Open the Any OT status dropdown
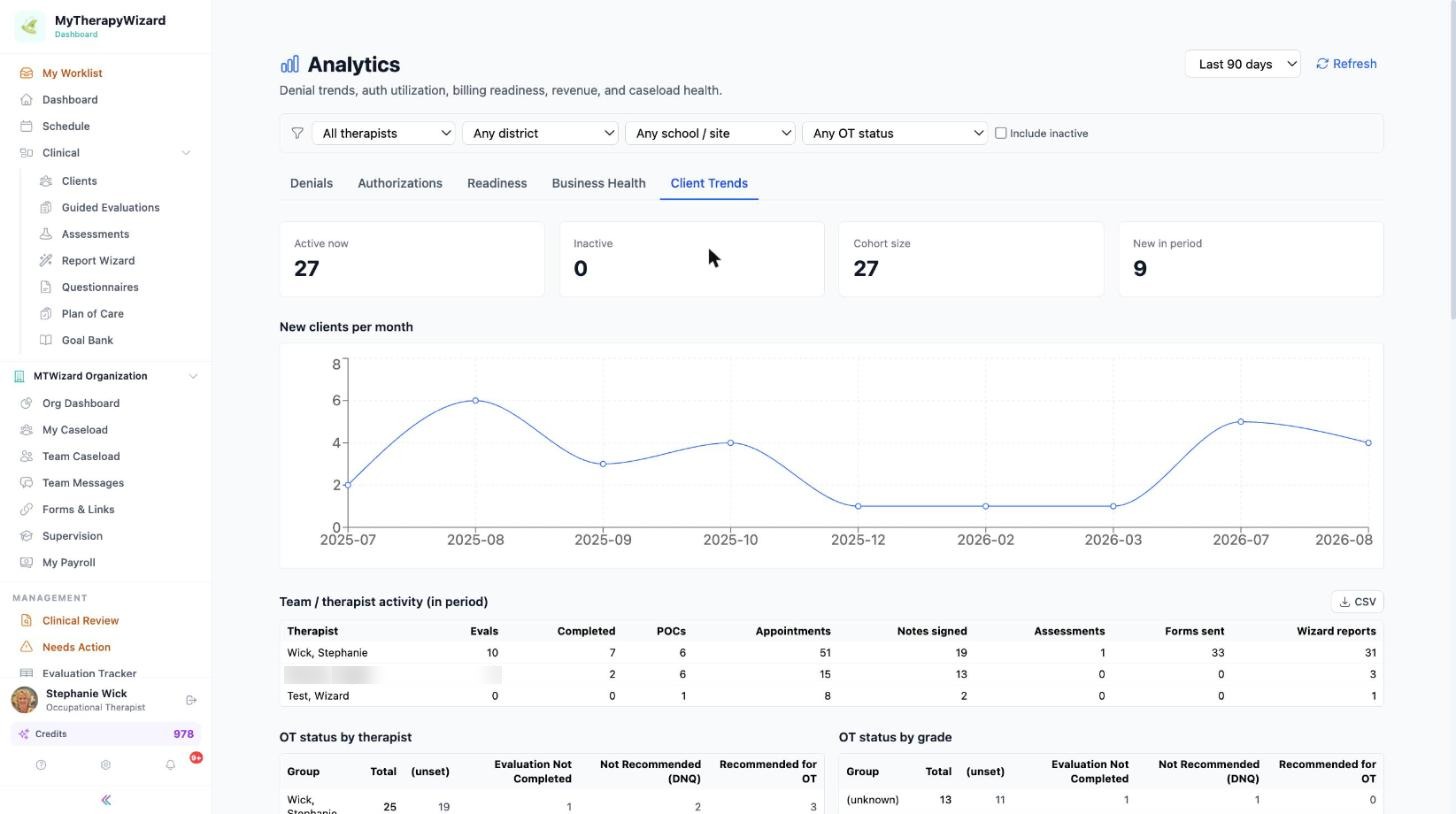This screenshot has height=814, width=1456. click(895, 133)
